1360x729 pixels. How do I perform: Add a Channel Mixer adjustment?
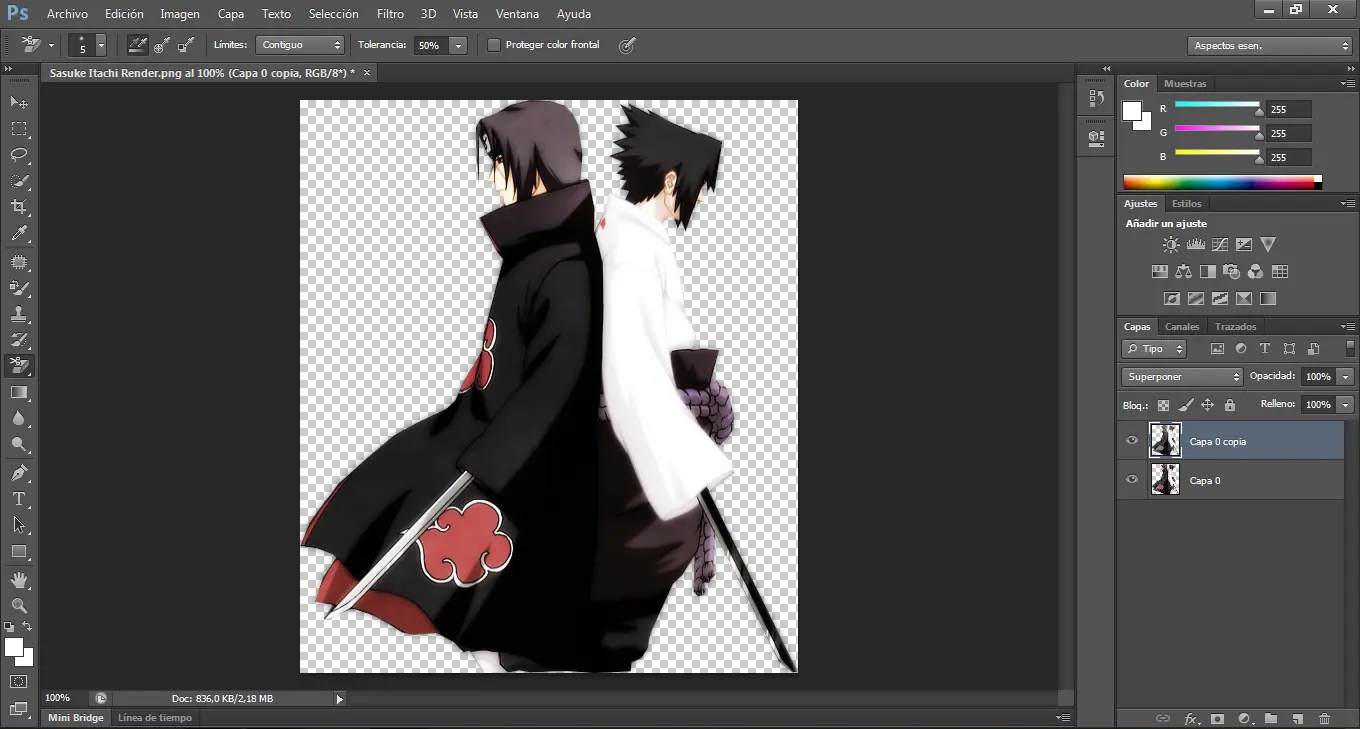pyautogui.click(x=1256, y=271)
